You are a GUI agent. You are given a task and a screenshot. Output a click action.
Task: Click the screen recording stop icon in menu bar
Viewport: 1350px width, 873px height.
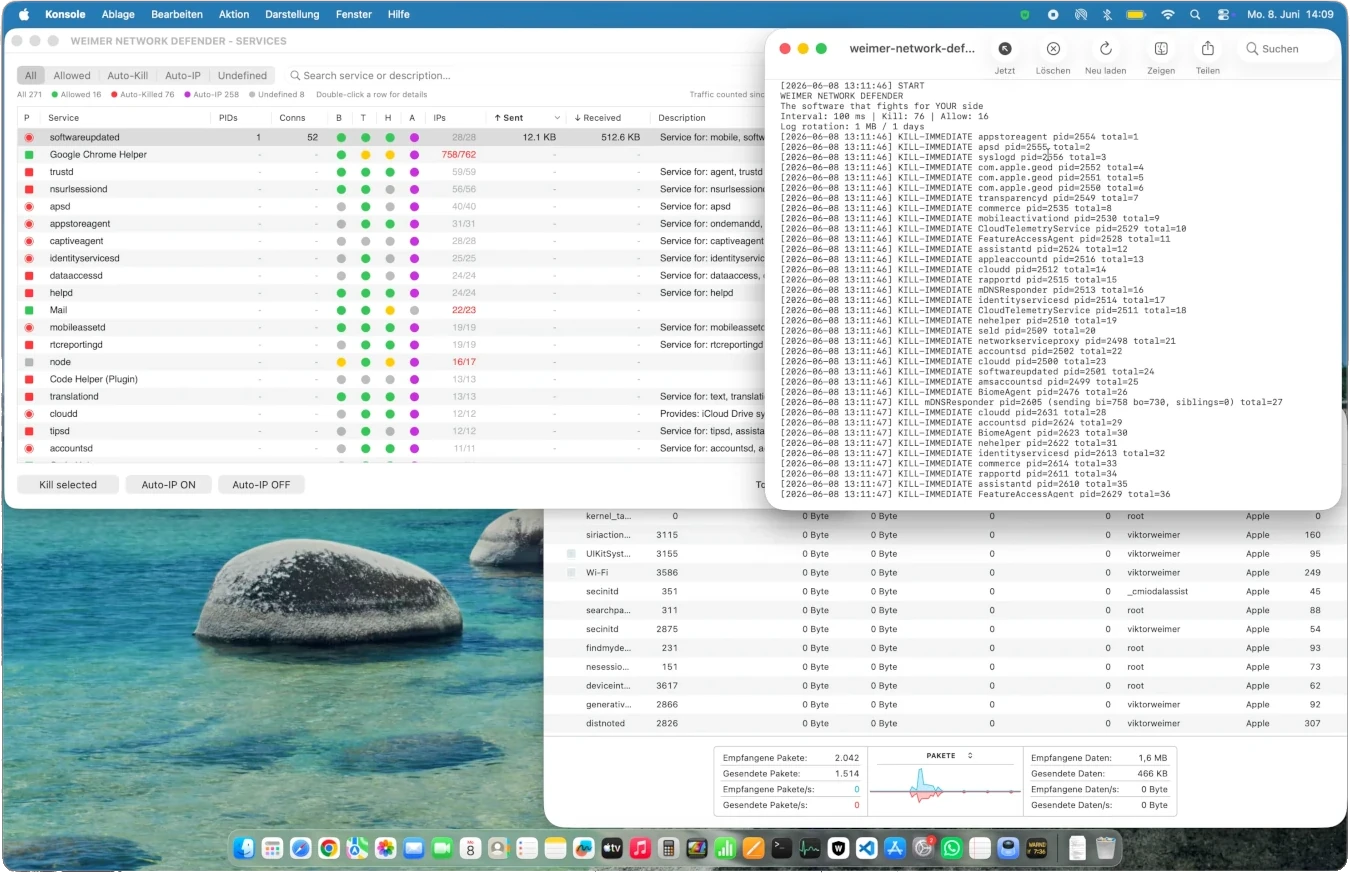pyautogui.click(x=1053, y=15)
